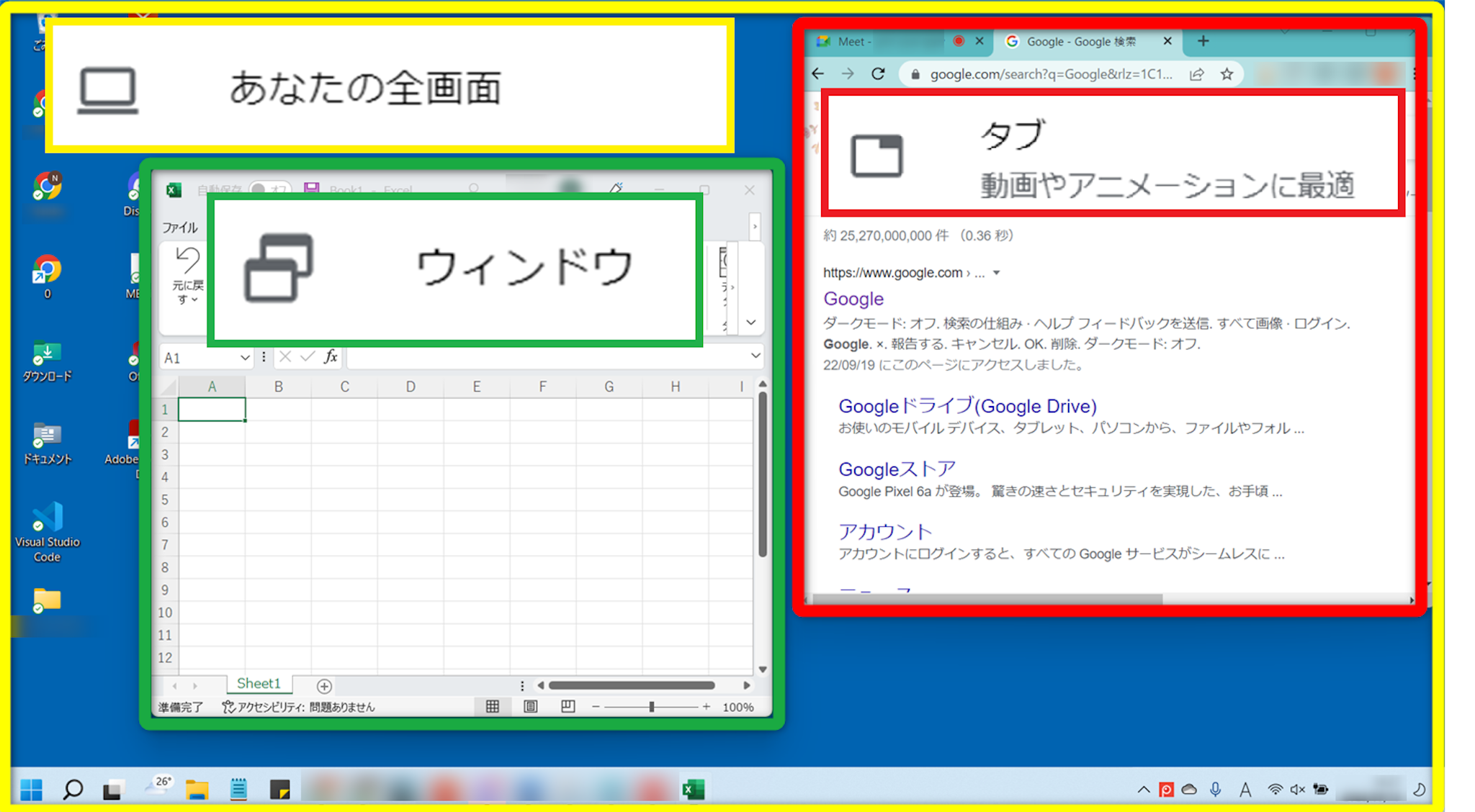1475x812 pixels.
Task: Click the insert function fx icon
Action: click(x=331, y=356)
